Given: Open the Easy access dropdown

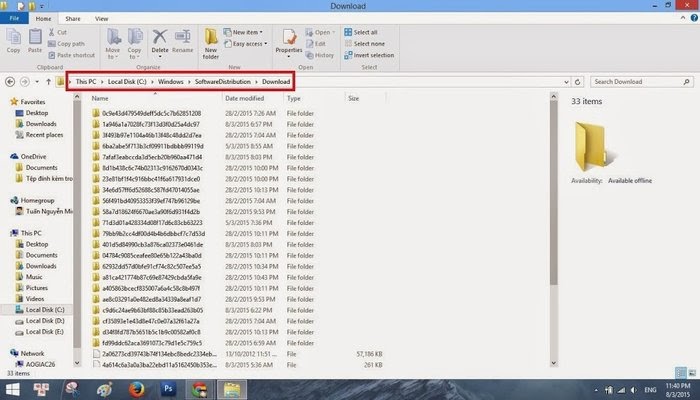Looking at the screenshot, I should coord(246,44).
